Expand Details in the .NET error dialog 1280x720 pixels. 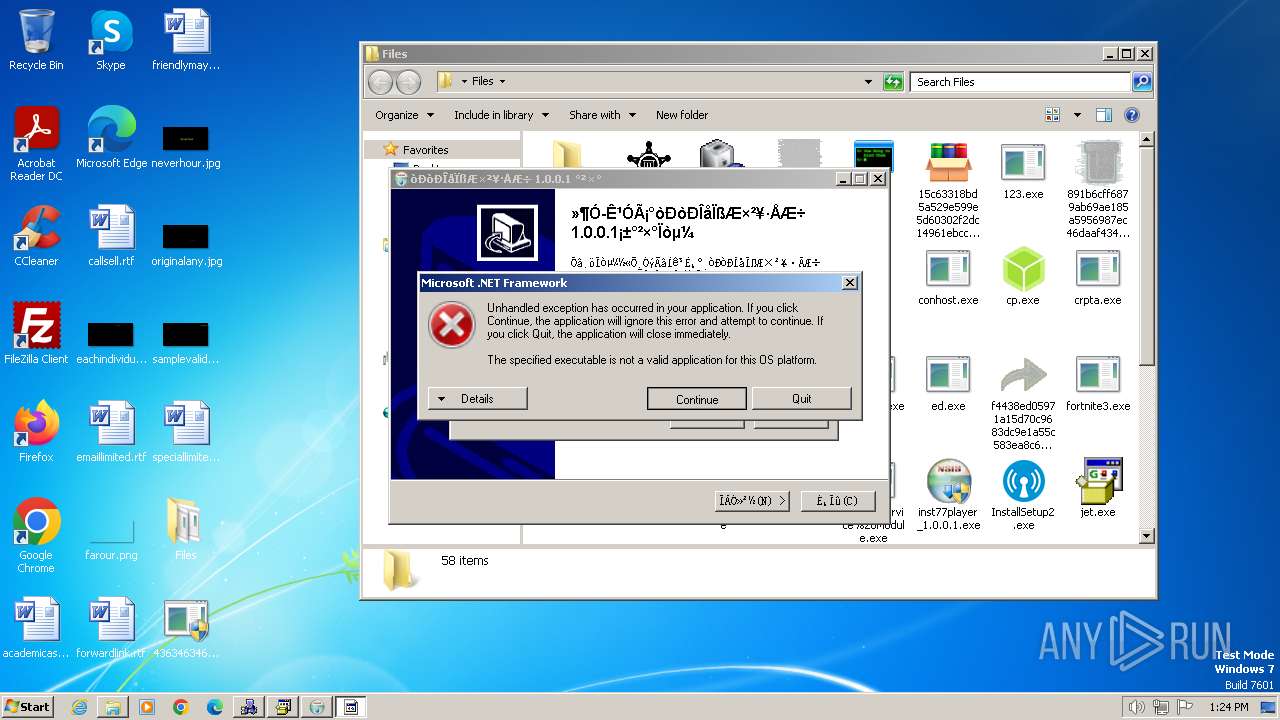point(478,398)
